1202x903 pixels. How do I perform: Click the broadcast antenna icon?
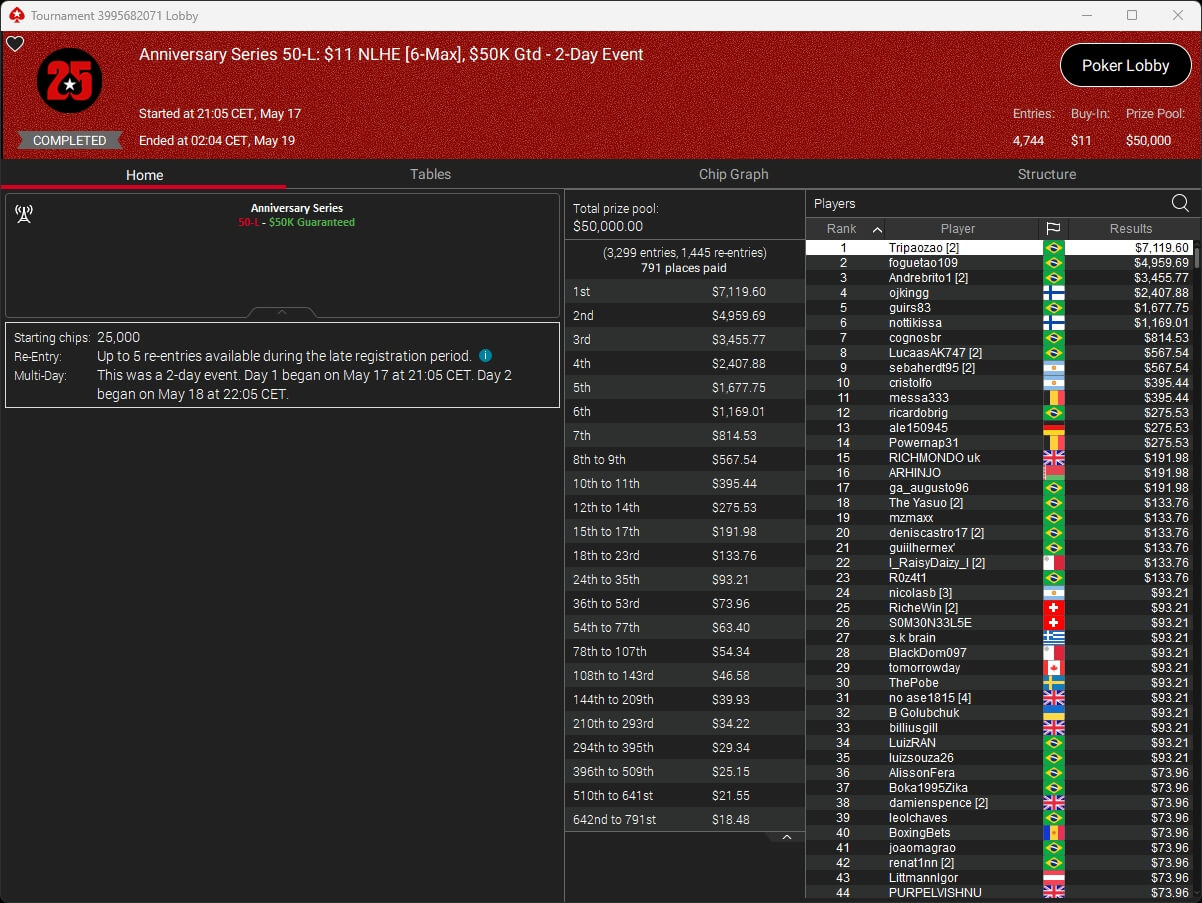click(24, 214)
